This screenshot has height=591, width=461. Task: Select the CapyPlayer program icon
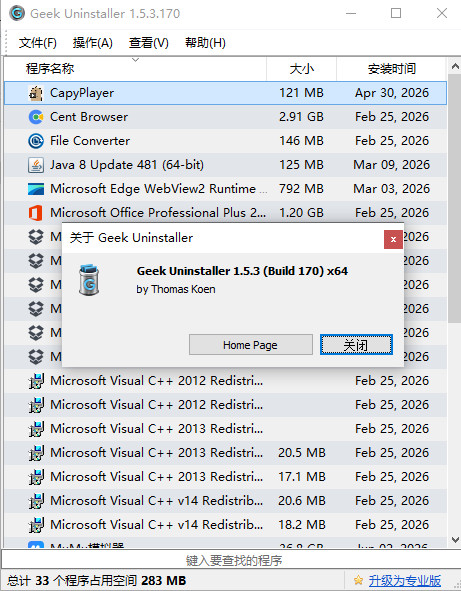pyautogui.click(x=36, y=93)
